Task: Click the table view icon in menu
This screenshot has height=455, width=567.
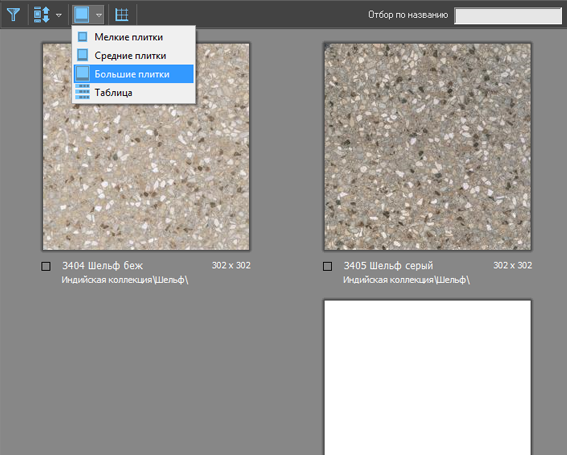Action: [x=82, y=92]
